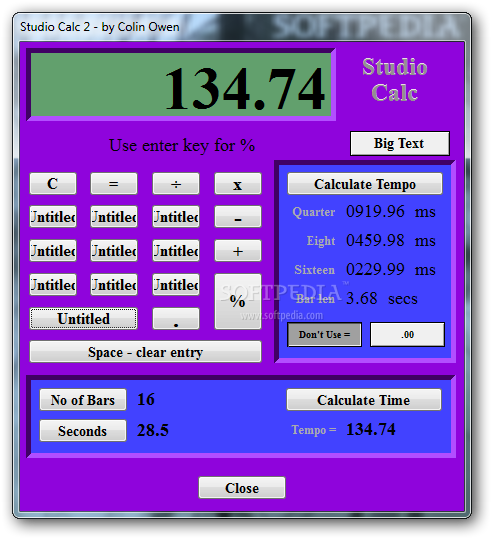The image size is (492, 539).
Task: Click the plus (+) operator key
Action: (x=238, y=251)
